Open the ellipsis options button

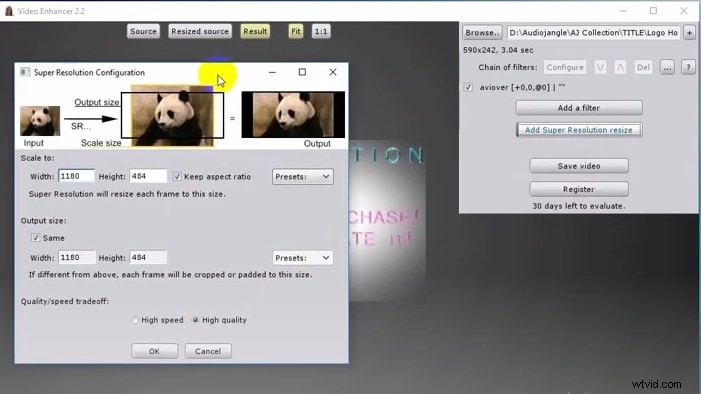pos(667,68)
